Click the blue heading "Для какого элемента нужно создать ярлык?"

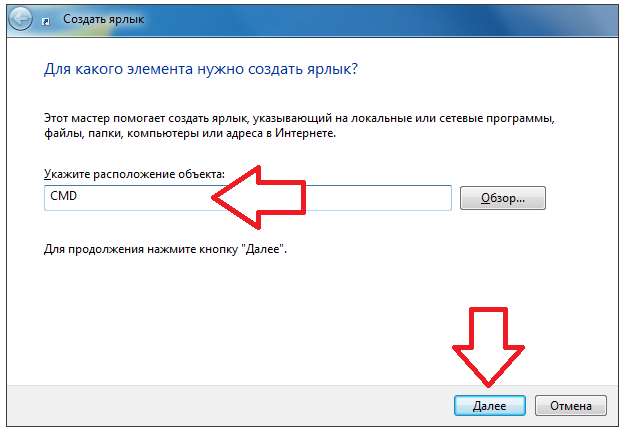tap(201, 72)
